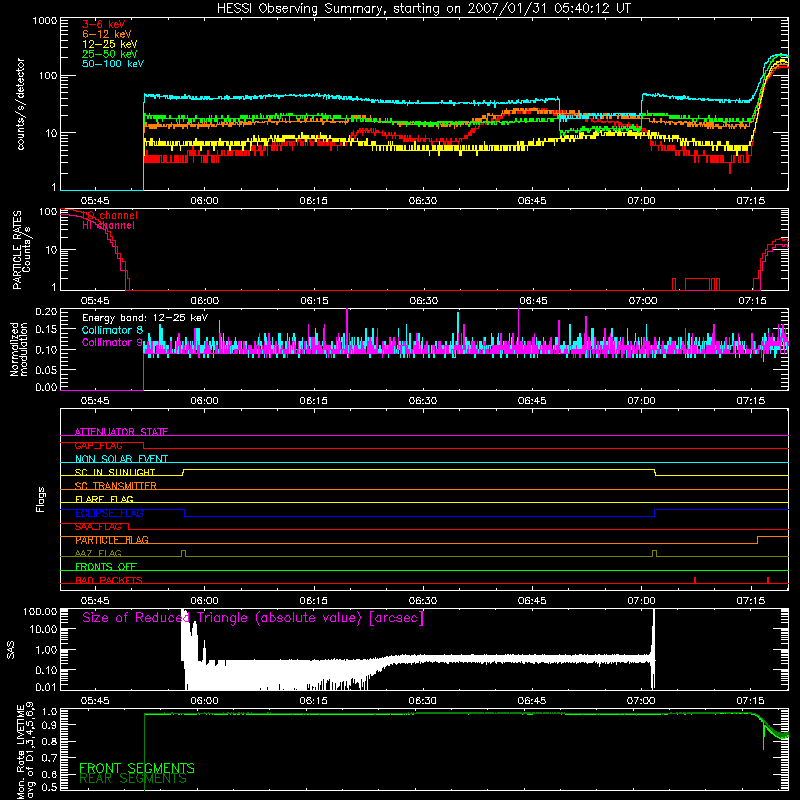
Task: Select the Collimator 8 legend label
Action: tap(112, 330)
